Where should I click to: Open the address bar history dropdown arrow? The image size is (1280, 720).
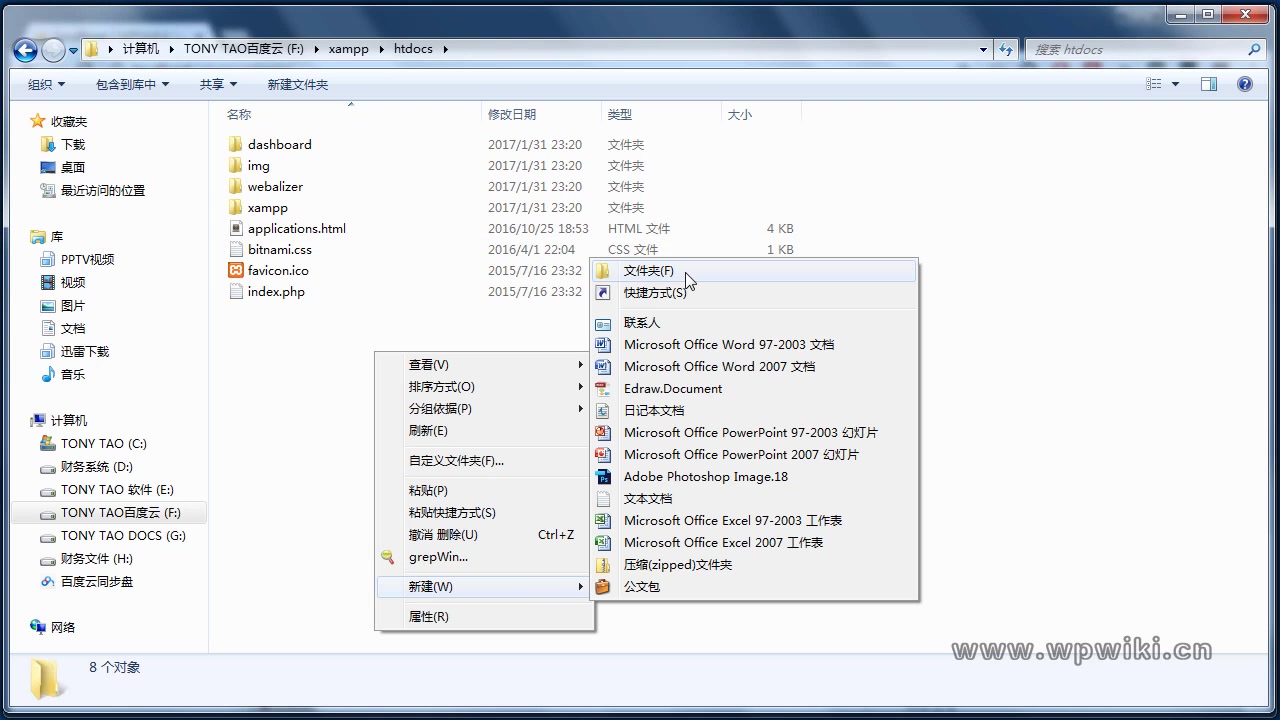pos(984,49)
